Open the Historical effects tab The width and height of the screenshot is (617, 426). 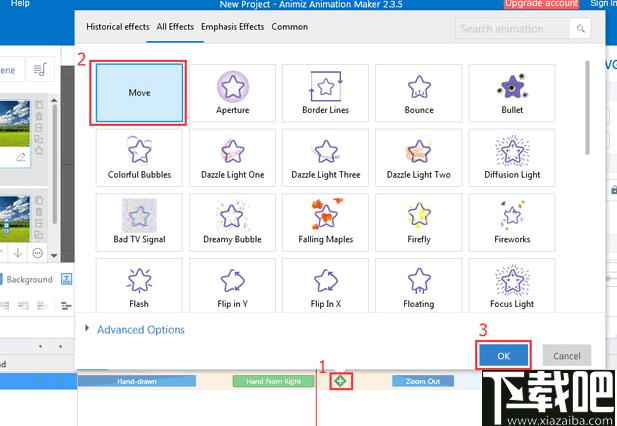pyautogui.click(x=118, y=27)
